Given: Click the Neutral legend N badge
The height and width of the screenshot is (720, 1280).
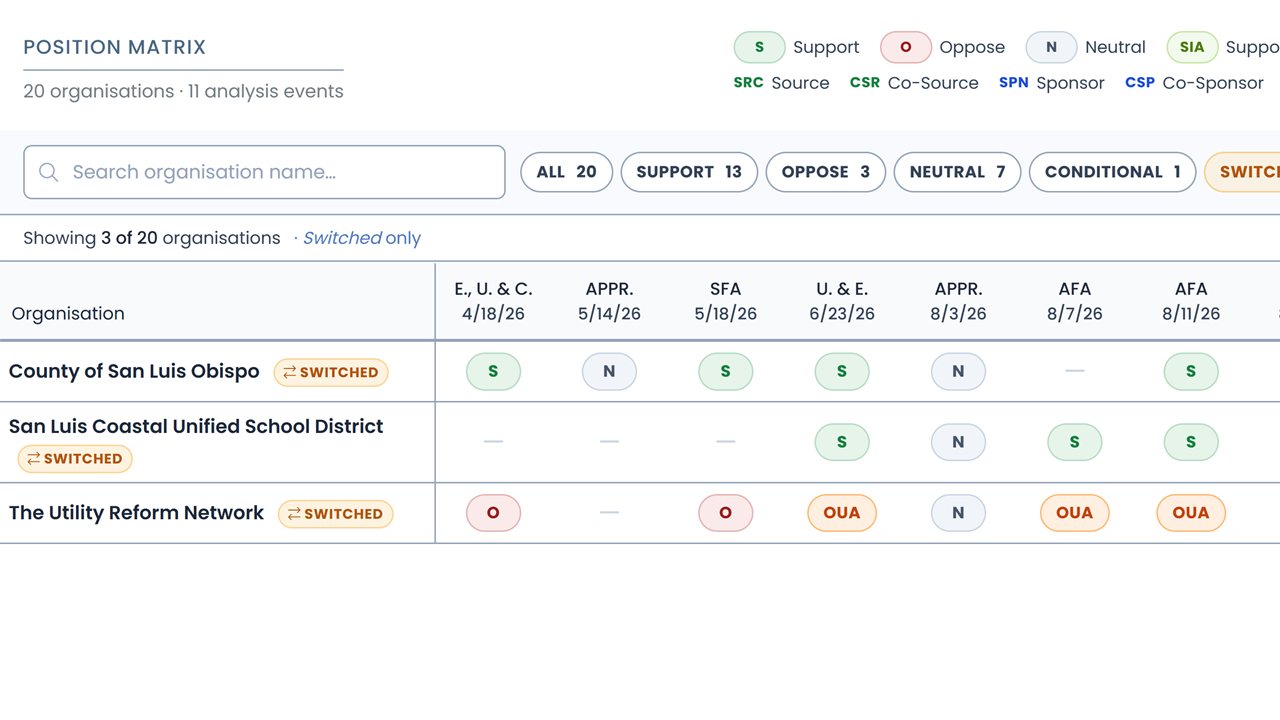Looking at the screenshot, I should pyautogui.click(x=1051, y=47).
